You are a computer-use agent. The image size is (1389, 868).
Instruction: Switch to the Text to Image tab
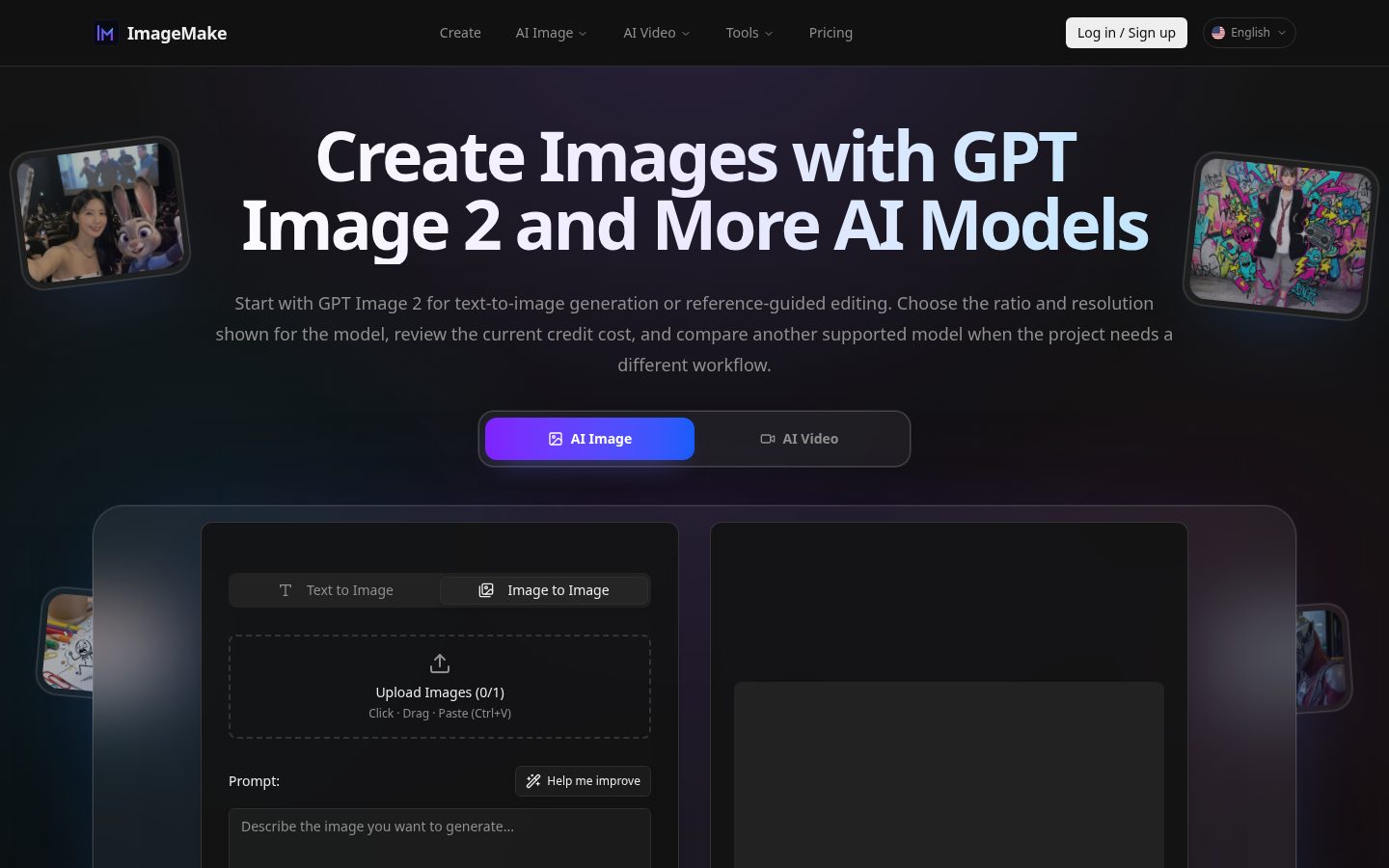[x=336, y=590]
